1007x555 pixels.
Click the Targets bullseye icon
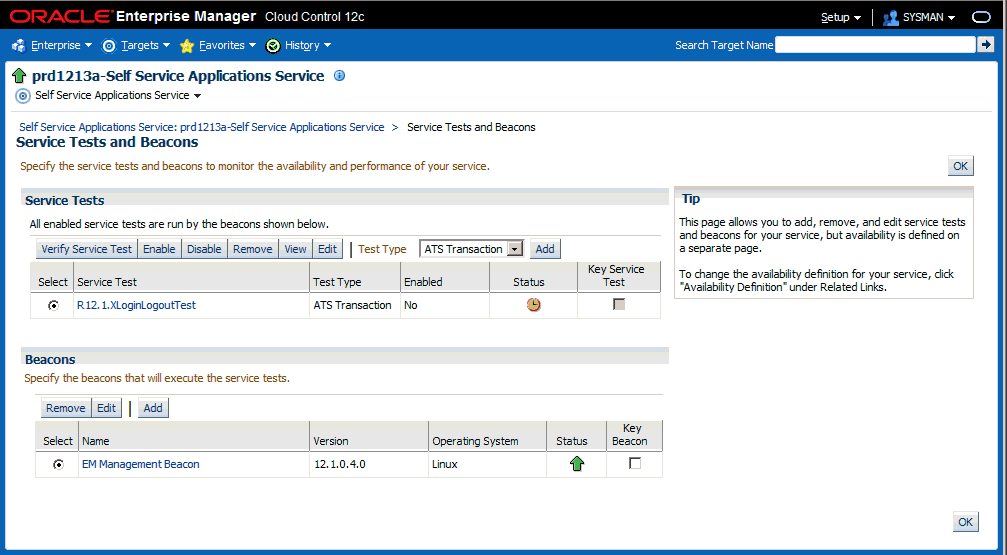[x=109, y=46]
